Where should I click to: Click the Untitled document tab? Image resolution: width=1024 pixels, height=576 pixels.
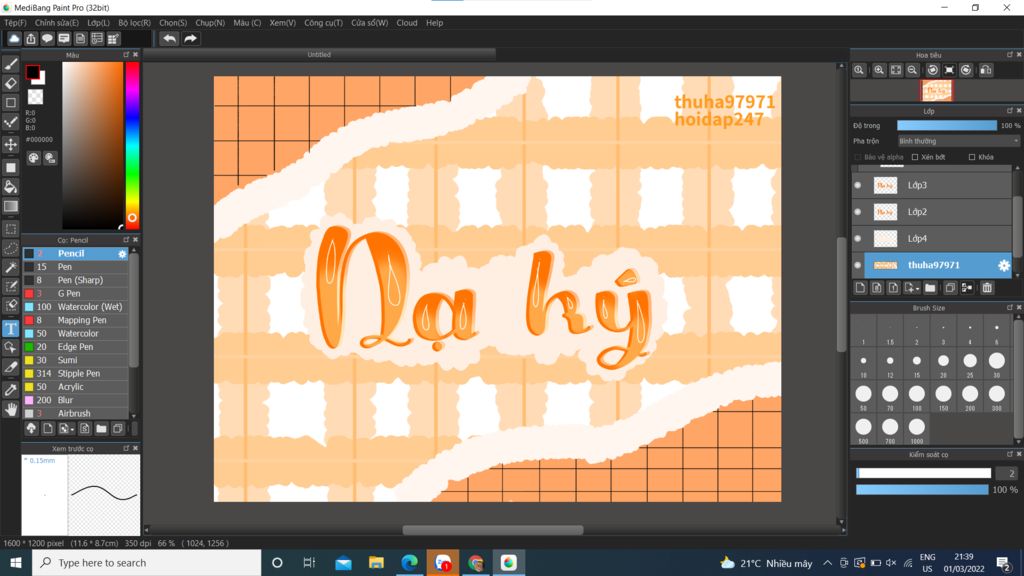click(x=319, y=55)
